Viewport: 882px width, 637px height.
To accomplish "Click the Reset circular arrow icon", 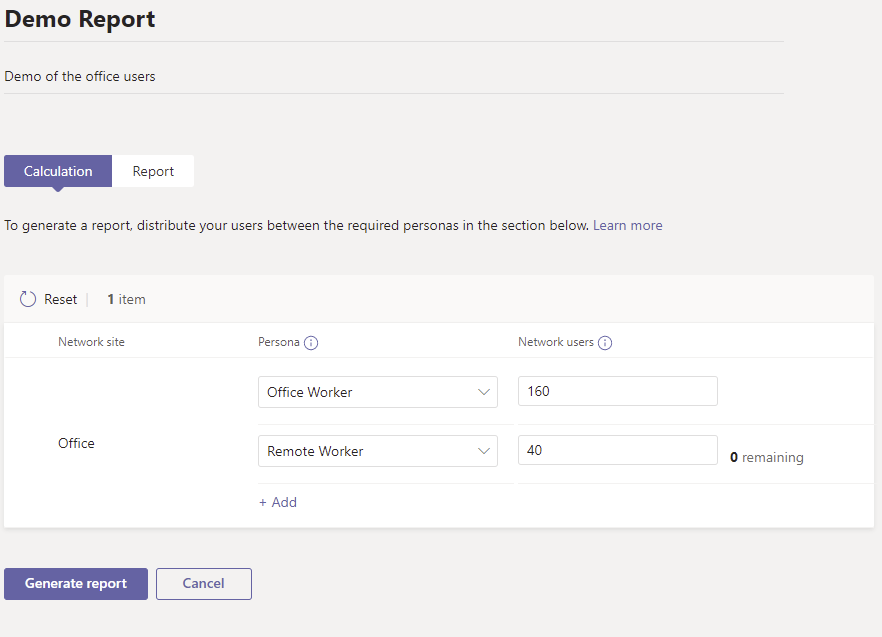I will pyautogui.click(x=28, y=299).
